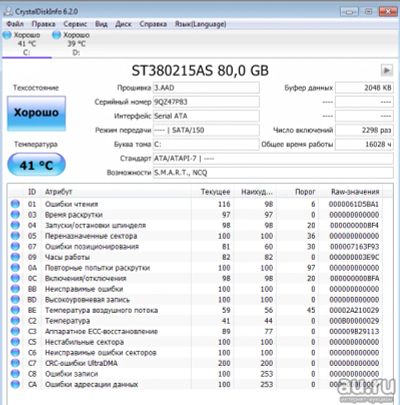The width and height of the screenshot is (400, 405).
Task: Click attribute text Высокоуровневая запись
Action: click(87, 300)
